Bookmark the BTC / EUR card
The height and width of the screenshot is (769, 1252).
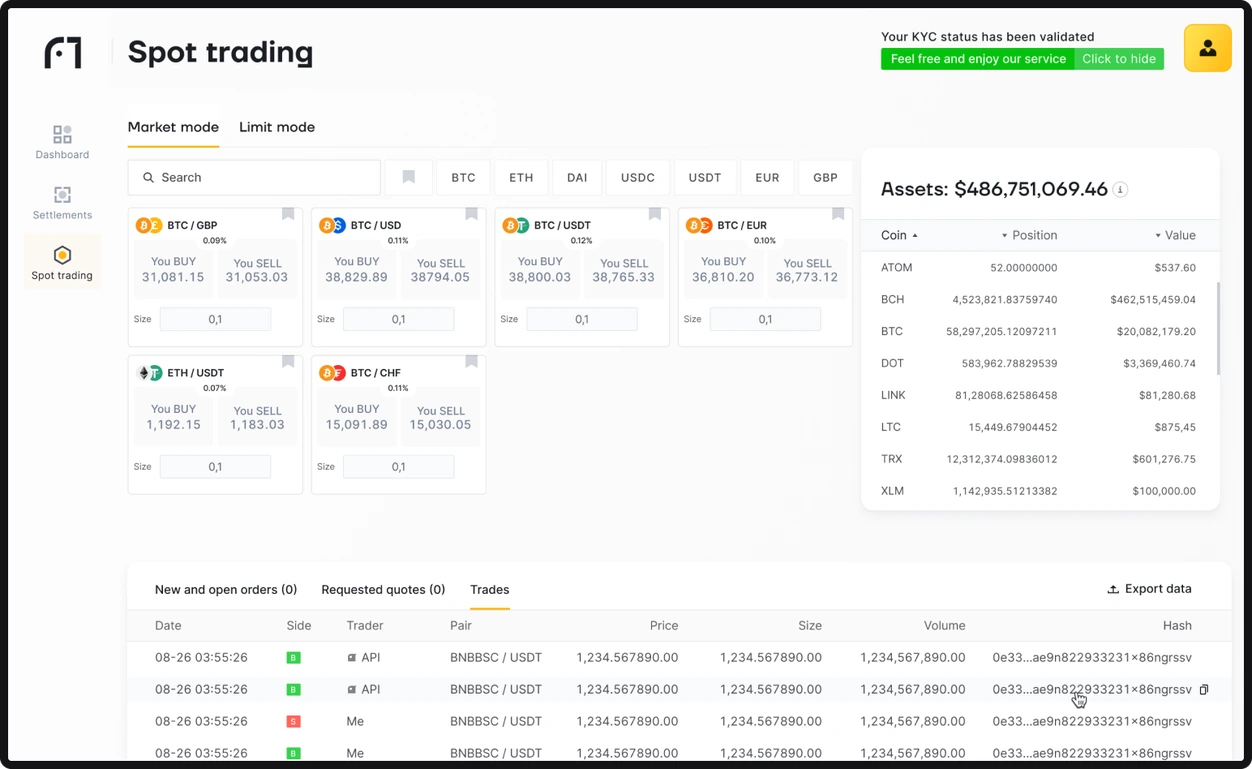[838, 213]
